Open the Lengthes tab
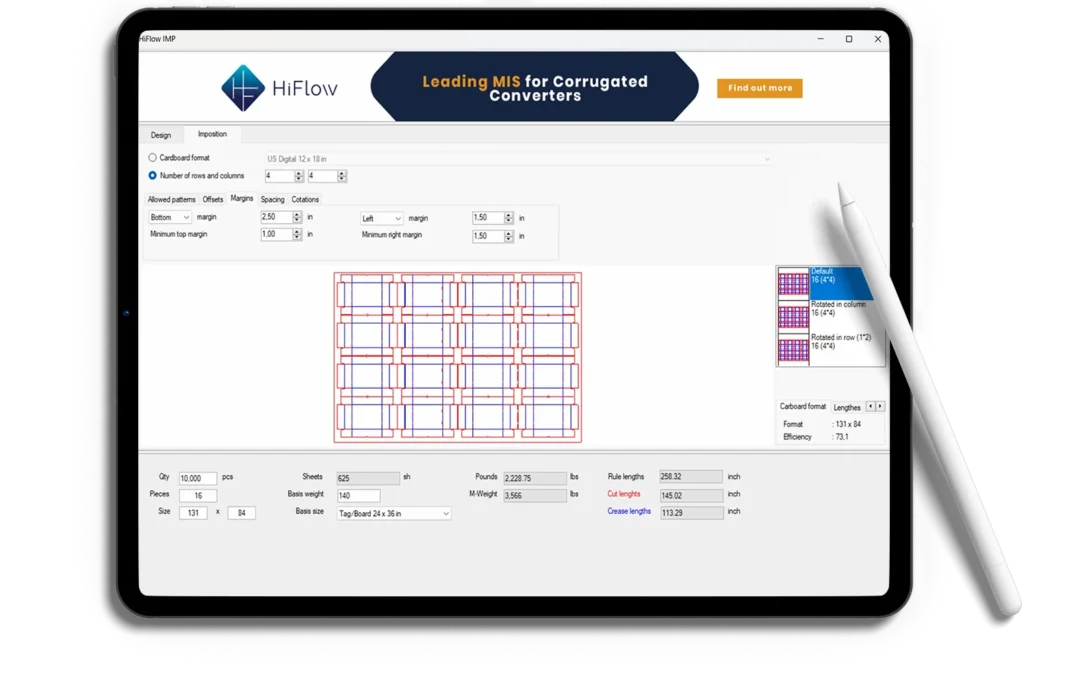1080x675 pixels. pyautogui.click(x=846, y=406)
